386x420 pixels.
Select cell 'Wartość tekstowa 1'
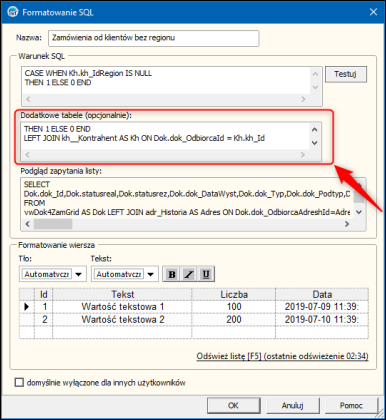(x=122, y=307)
